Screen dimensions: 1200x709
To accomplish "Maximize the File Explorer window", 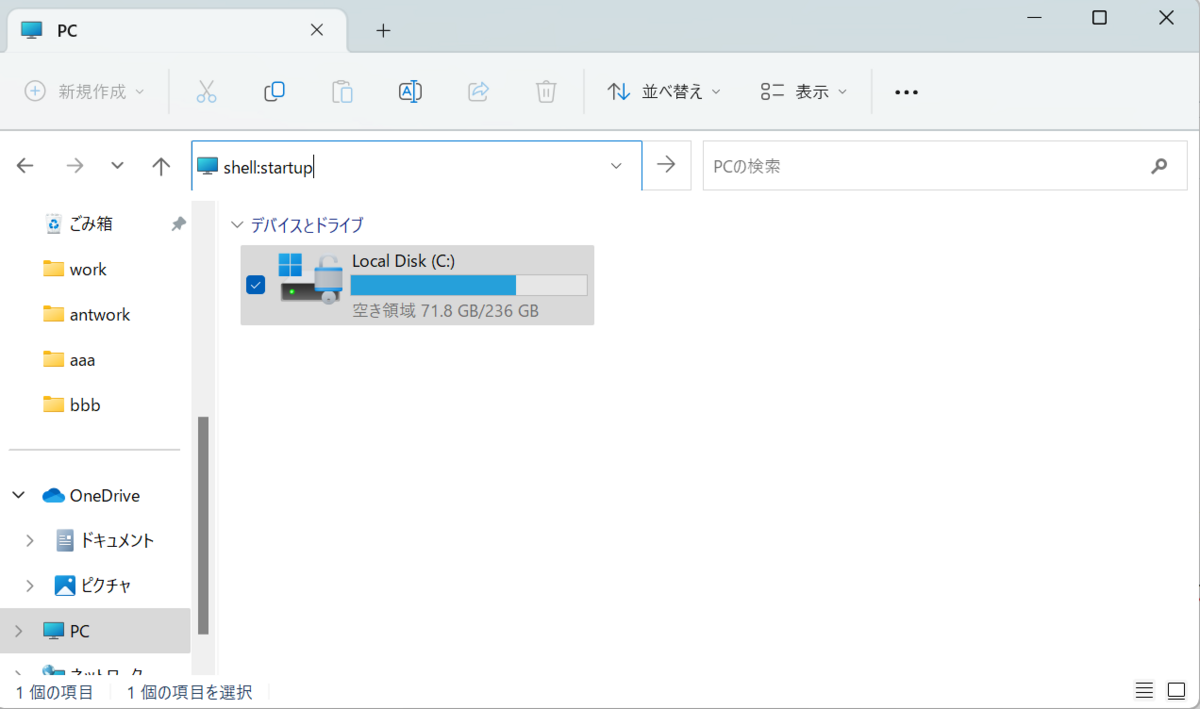I will (1099, 18).
